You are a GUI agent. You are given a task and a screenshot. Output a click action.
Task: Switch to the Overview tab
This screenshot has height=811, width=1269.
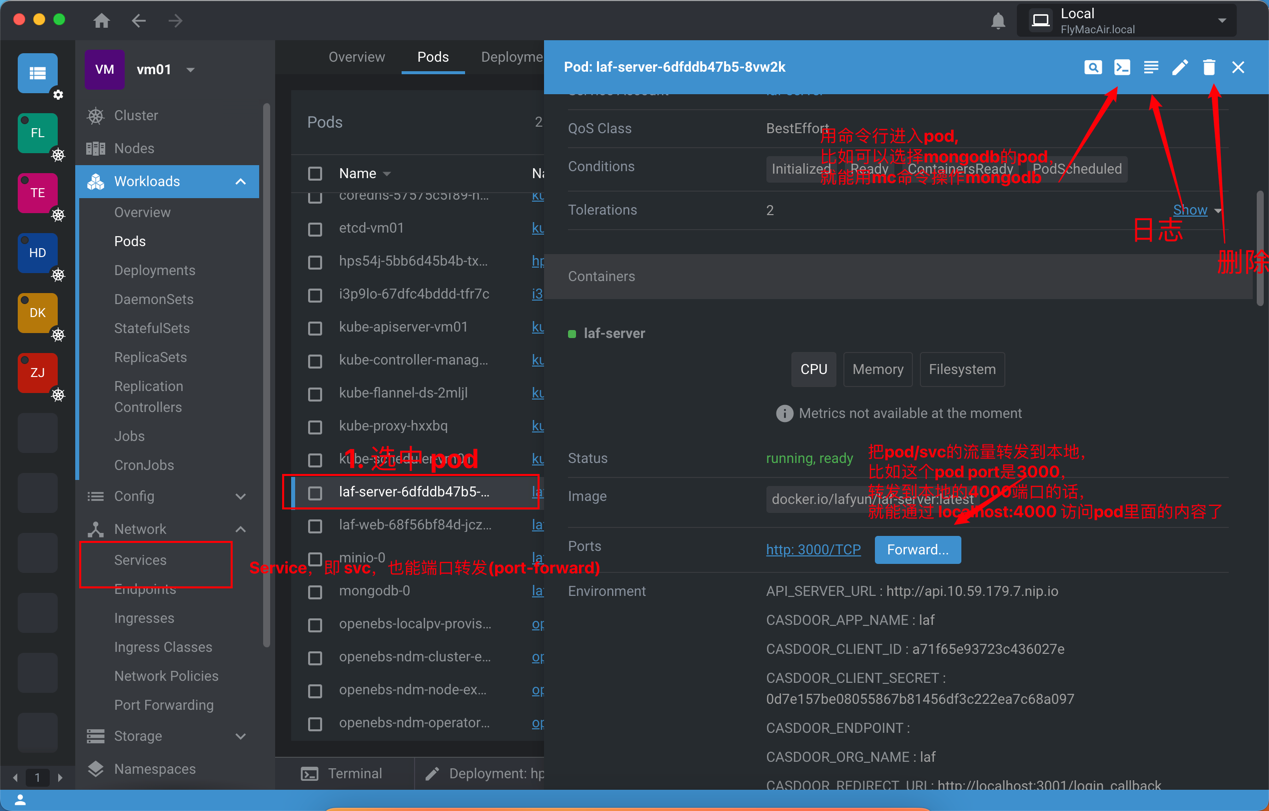click(x=356, y=57)
